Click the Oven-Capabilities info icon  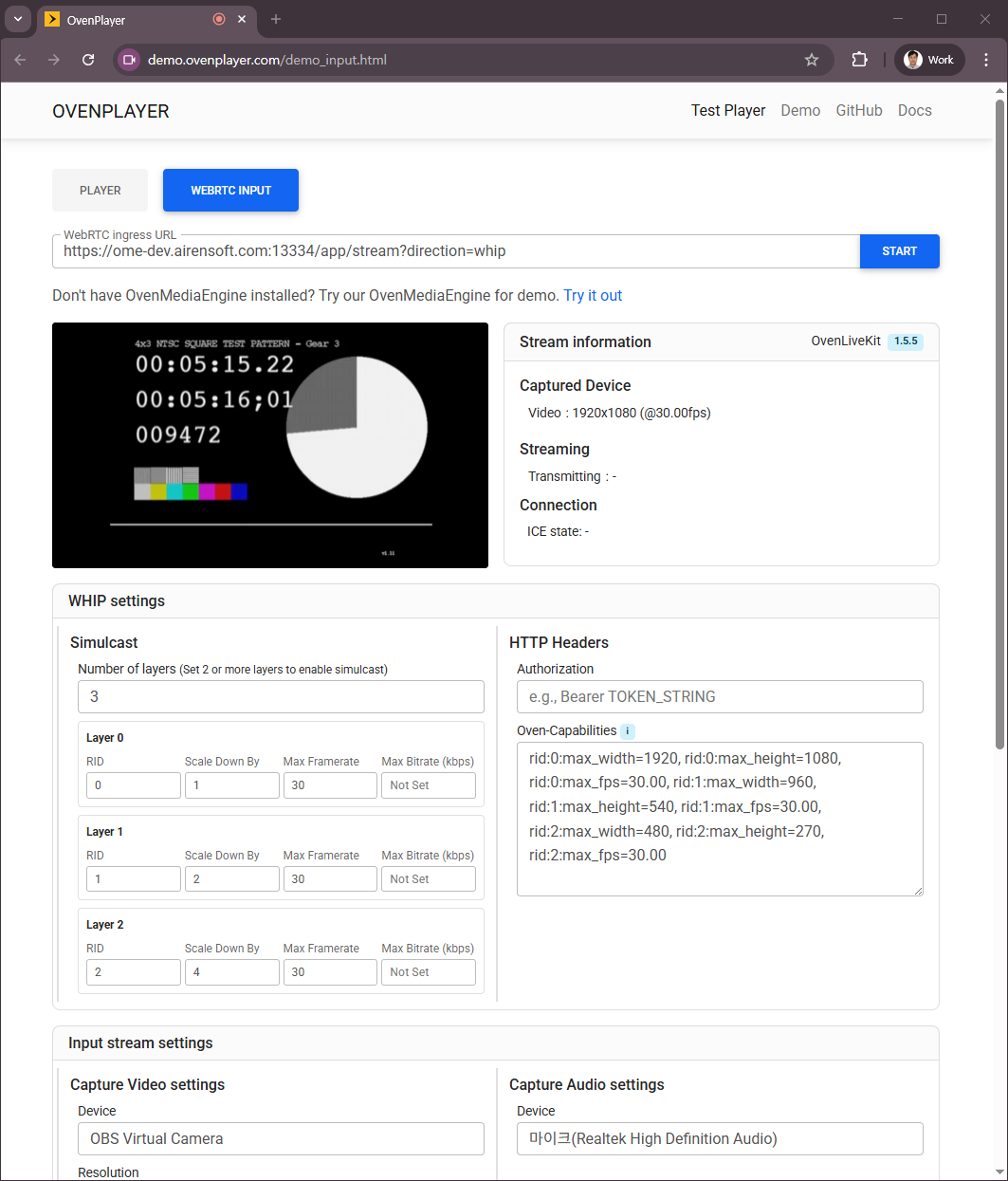[x=628, y=730]
